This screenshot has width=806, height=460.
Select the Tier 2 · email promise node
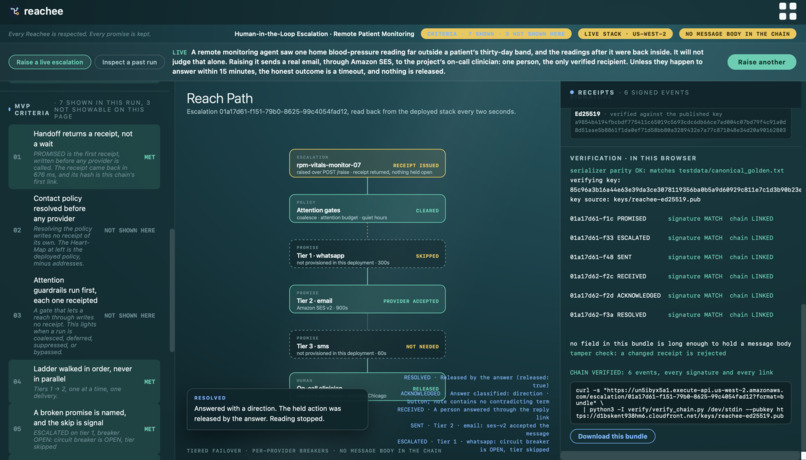(x=367, y=299)
